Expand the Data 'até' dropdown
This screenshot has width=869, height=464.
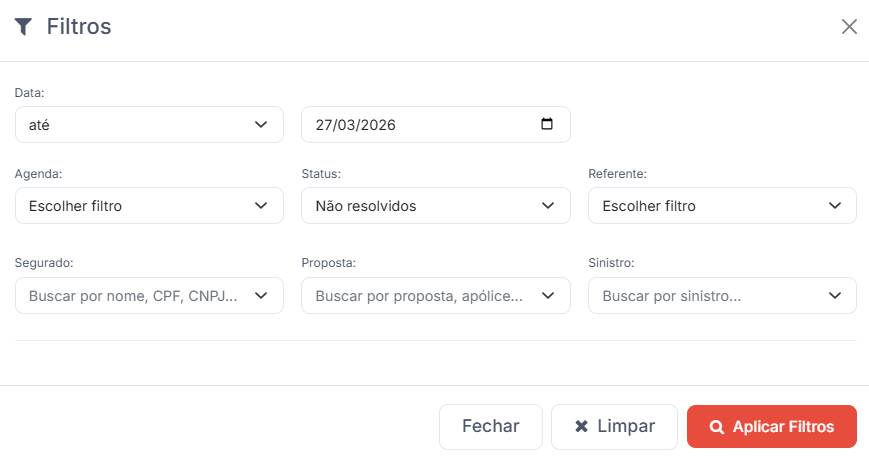pyautogui.click(x=149, y=125)
